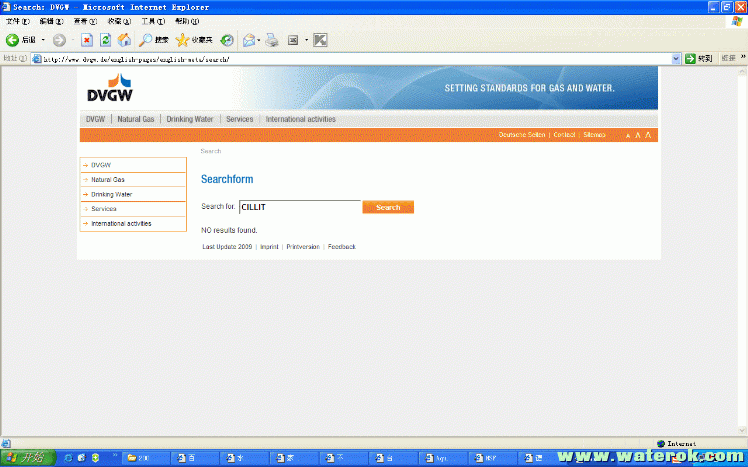Click the second quick launch icon
Screen dimensions: 748x467
tap(82, 458)
